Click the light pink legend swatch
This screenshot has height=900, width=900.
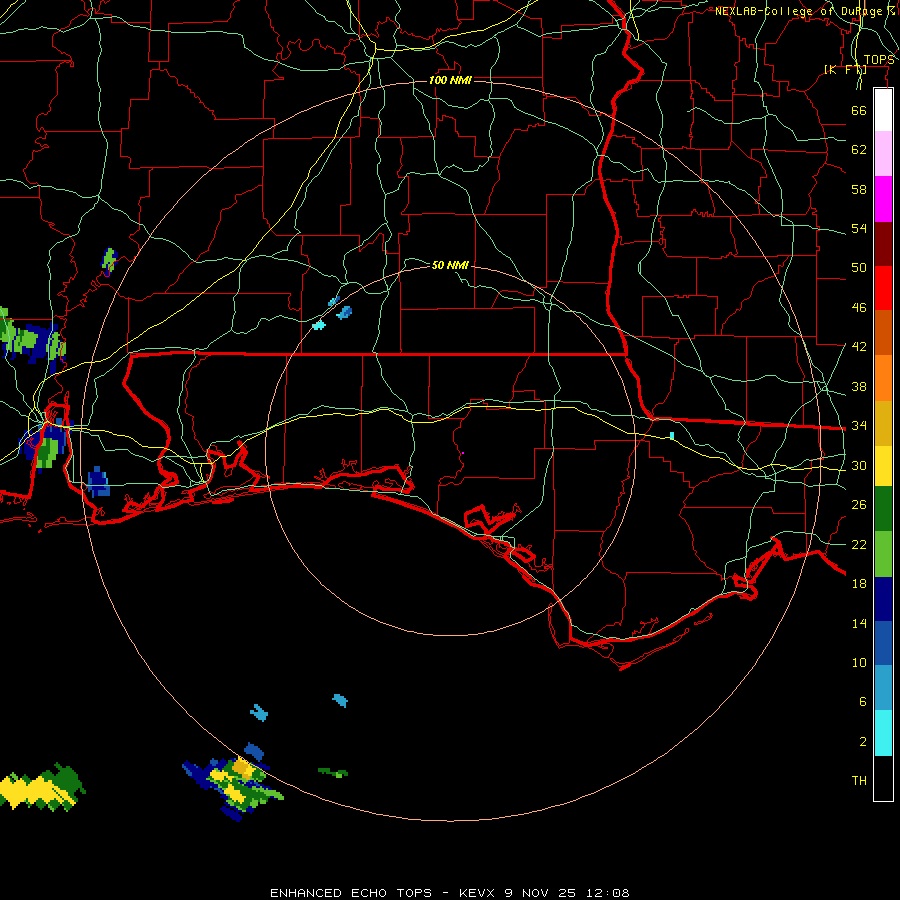coord(883,154)
